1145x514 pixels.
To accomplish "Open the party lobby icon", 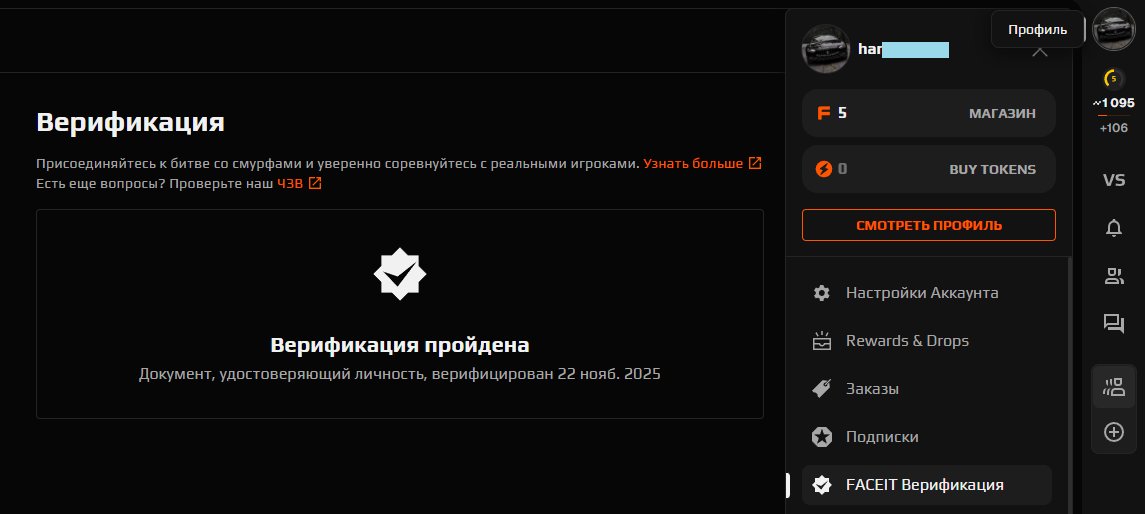I will (1114, 387).
